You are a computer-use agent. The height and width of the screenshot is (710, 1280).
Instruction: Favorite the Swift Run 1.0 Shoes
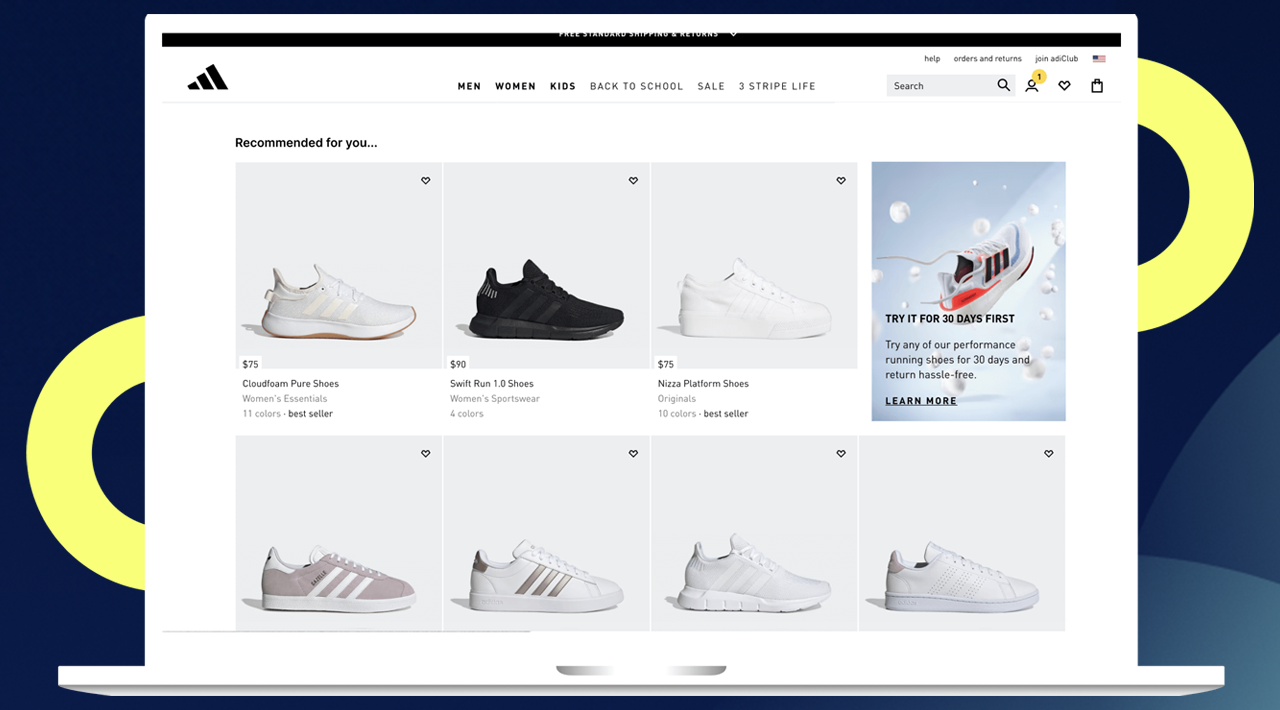(633, 181)
